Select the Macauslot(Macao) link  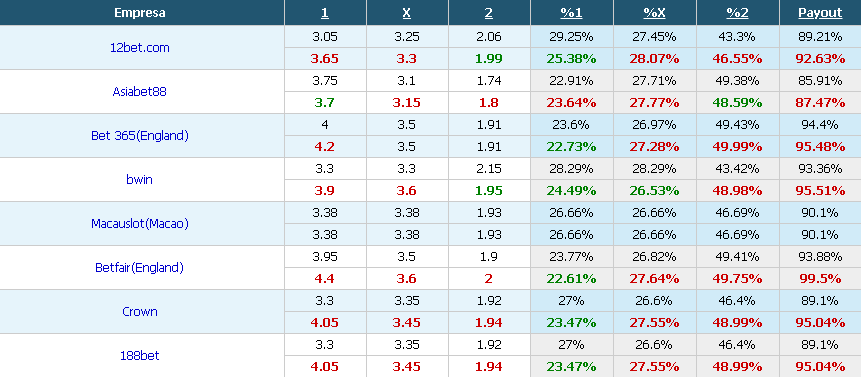[x=139, y=223]
